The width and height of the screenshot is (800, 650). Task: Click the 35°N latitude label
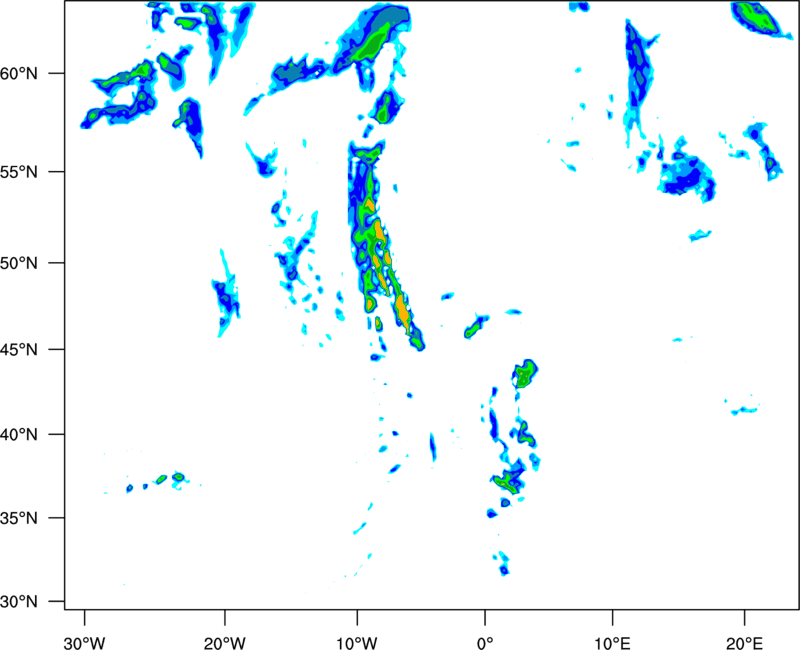click(x=19, y=518)
